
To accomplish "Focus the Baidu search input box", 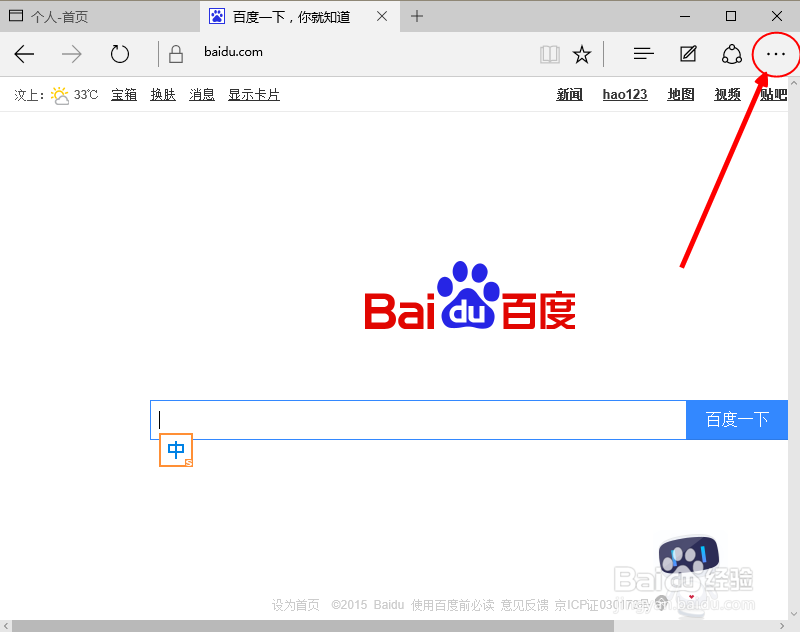I will pos(418,420).
